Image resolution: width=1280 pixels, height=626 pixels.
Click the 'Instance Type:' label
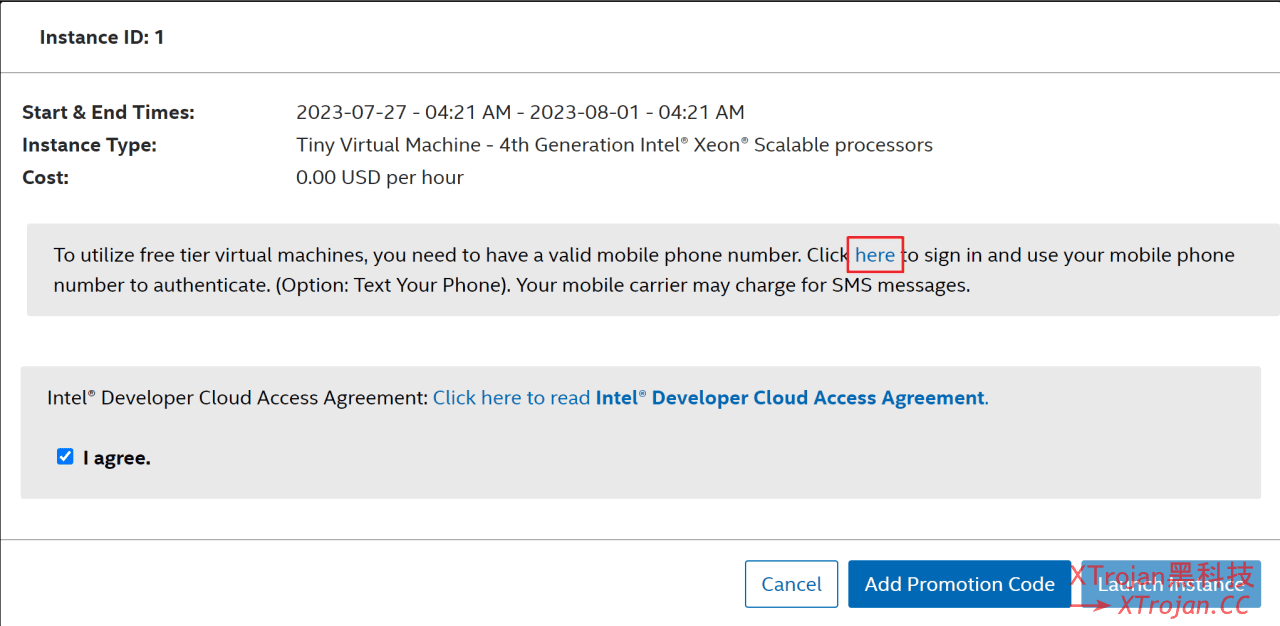[x=89, y=145]
